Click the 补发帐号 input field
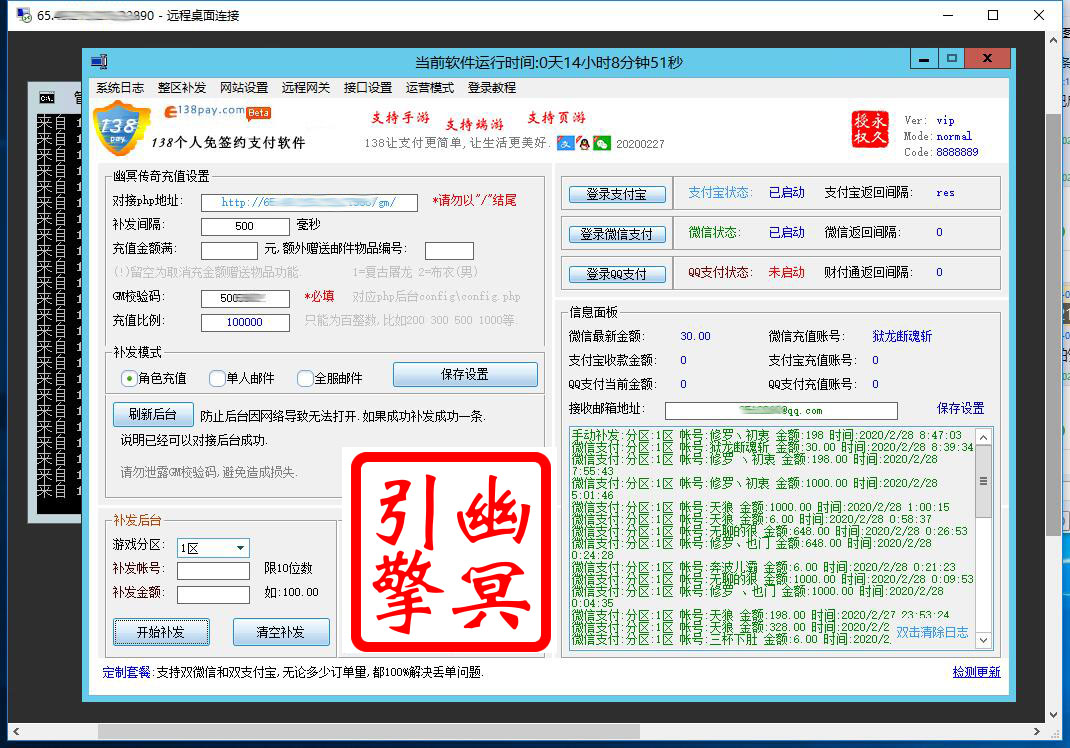The height and width of the screenshot is (748, 1070). click(x=213, y=571)
